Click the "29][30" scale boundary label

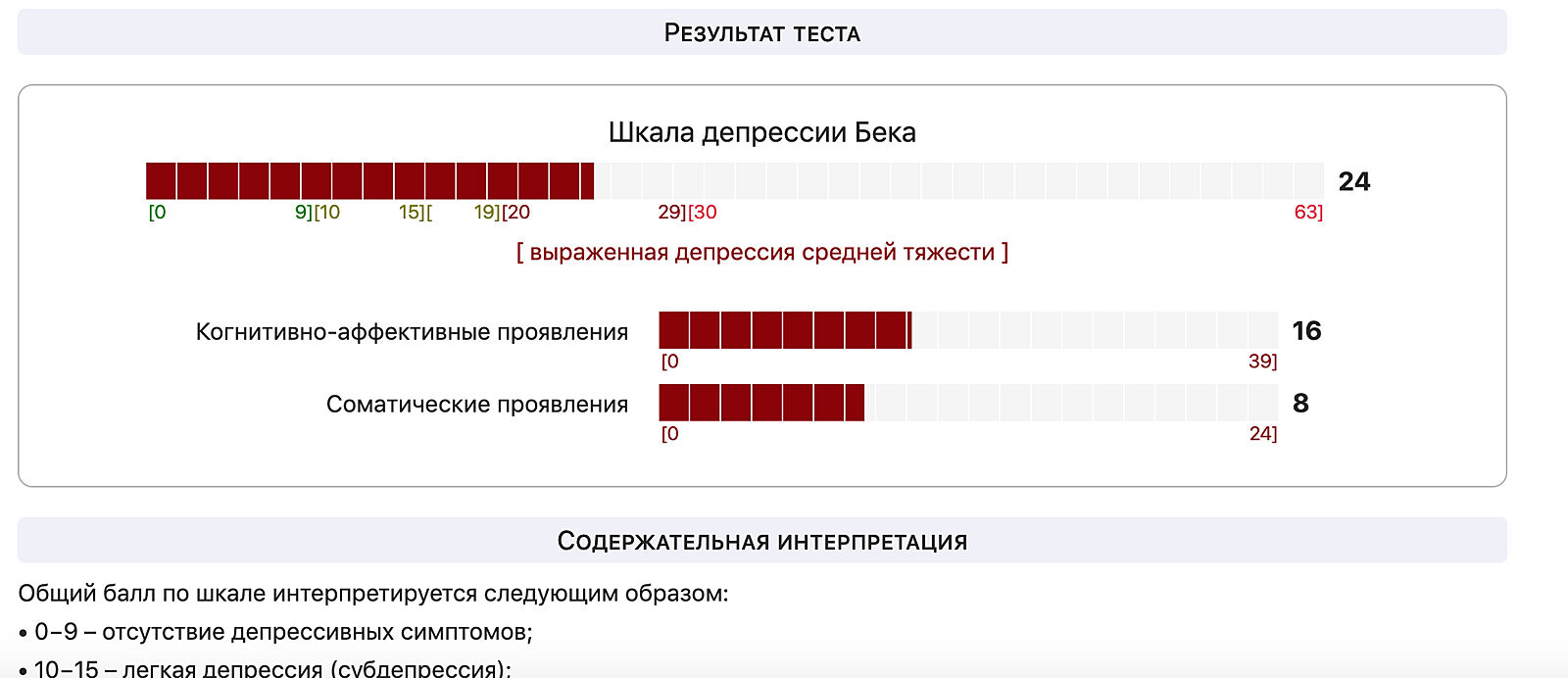pyautogui.click(x=687, y=212)
